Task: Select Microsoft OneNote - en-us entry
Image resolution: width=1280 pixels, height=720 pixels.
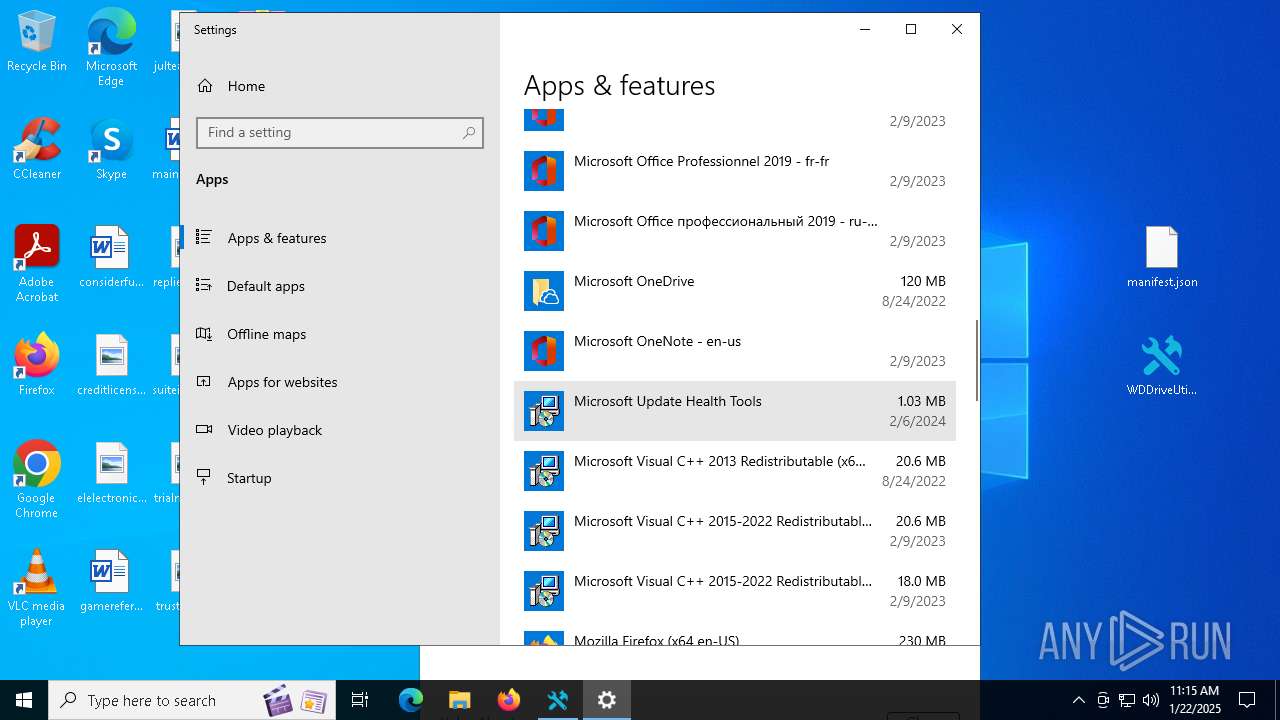Action: pyautogui.click(x=735, y=351)
